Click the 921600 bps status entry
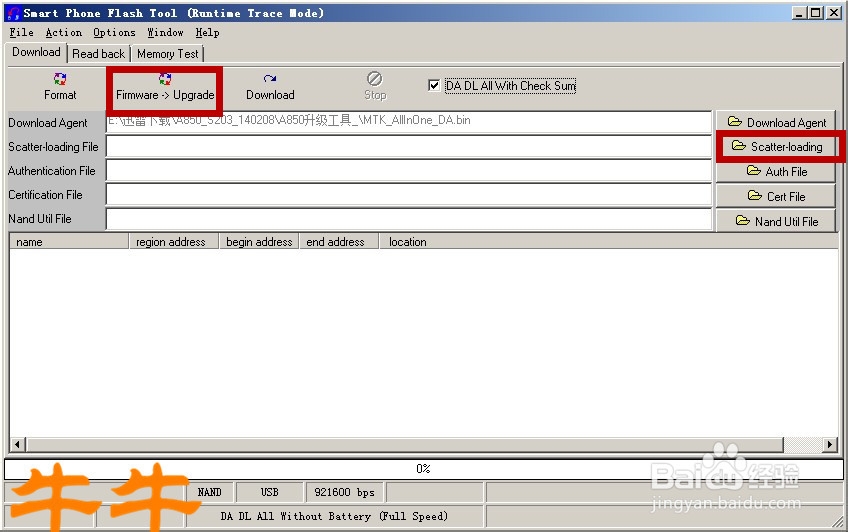This screenshot has width=848, height=532. pos(344,492)
